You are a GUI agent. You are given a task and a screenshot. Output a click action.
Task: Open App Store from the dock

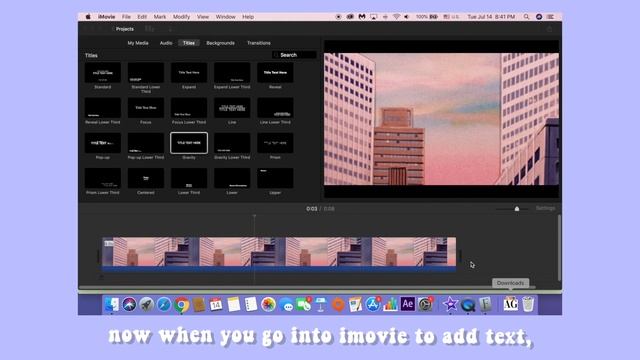[373, 304]
